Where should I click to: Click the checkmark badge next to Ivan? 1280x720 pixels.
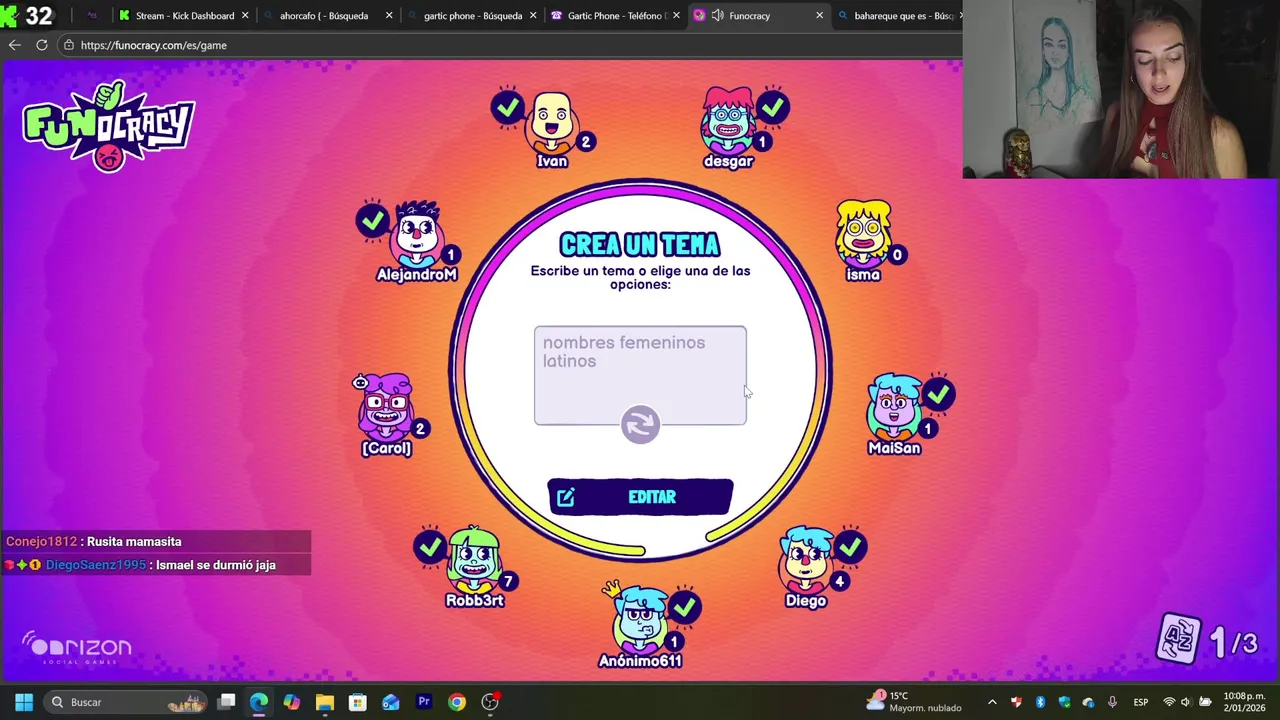[x=508, y=106]
